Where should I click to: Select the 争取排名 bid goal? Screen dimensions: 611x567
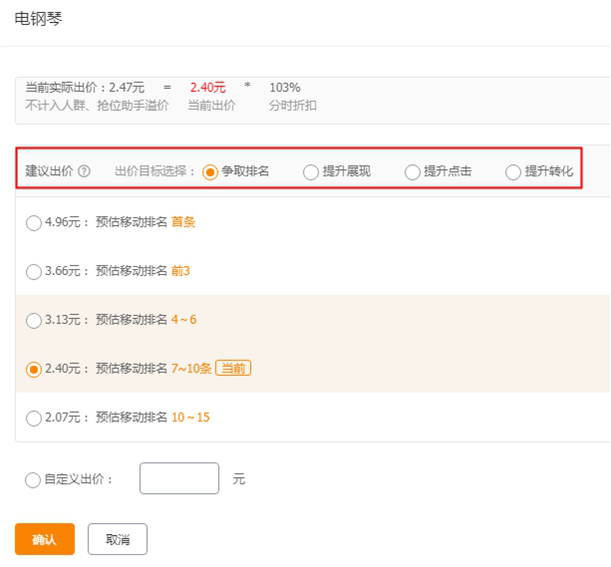tap(210, 171)
